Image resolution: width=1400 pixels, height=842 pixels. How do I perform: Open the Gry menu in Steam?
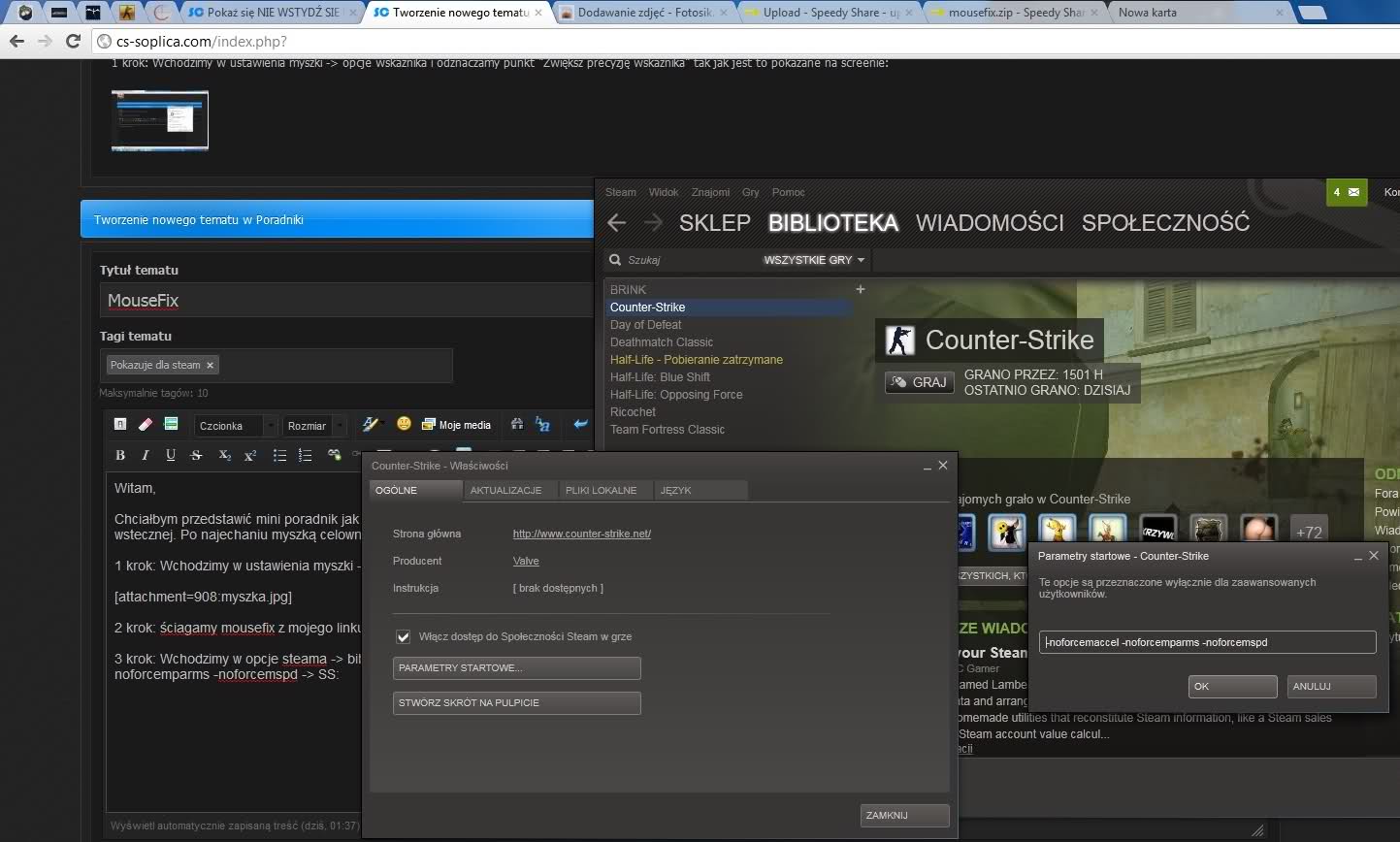tap(751, 192)
